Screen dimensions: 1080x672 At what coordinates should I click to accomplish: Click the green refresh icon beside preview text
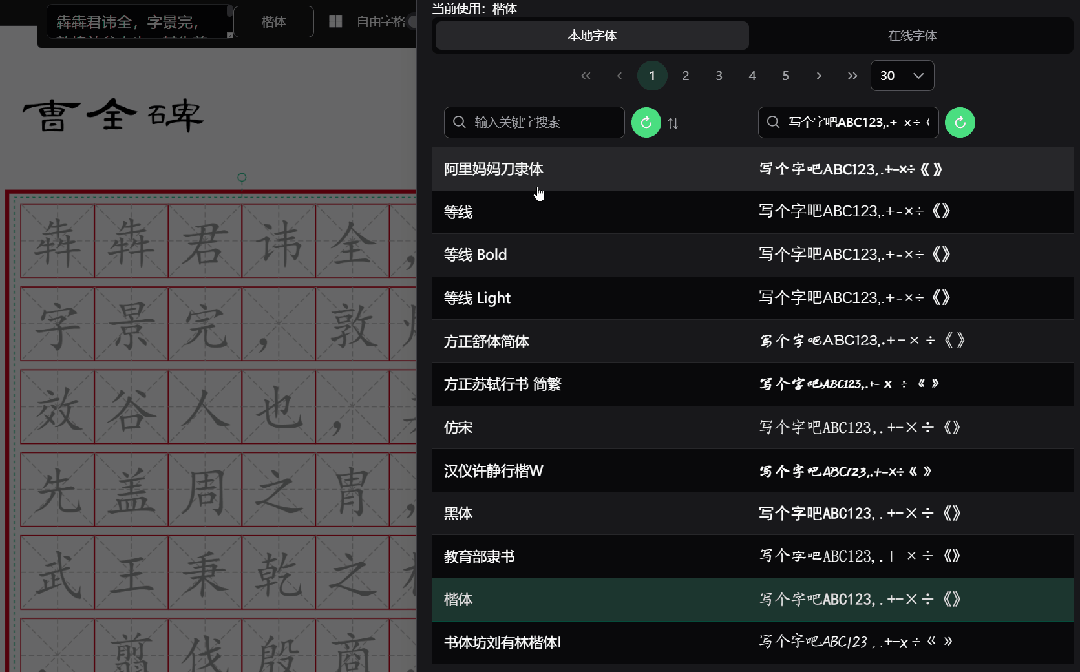tap(960, 122)
